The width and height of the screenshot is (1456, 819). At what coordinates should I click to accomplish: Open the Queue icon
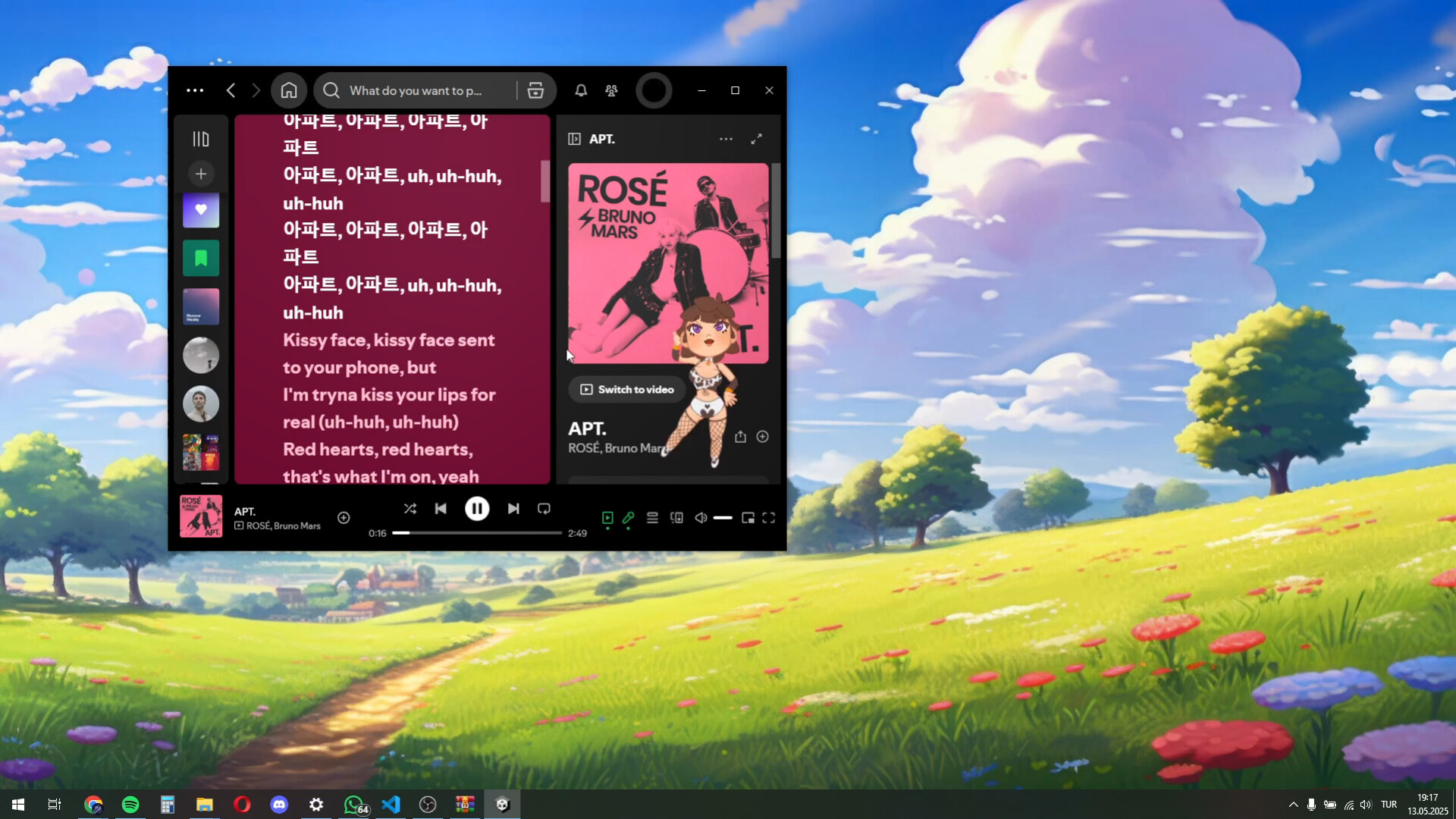pos(652,518)
